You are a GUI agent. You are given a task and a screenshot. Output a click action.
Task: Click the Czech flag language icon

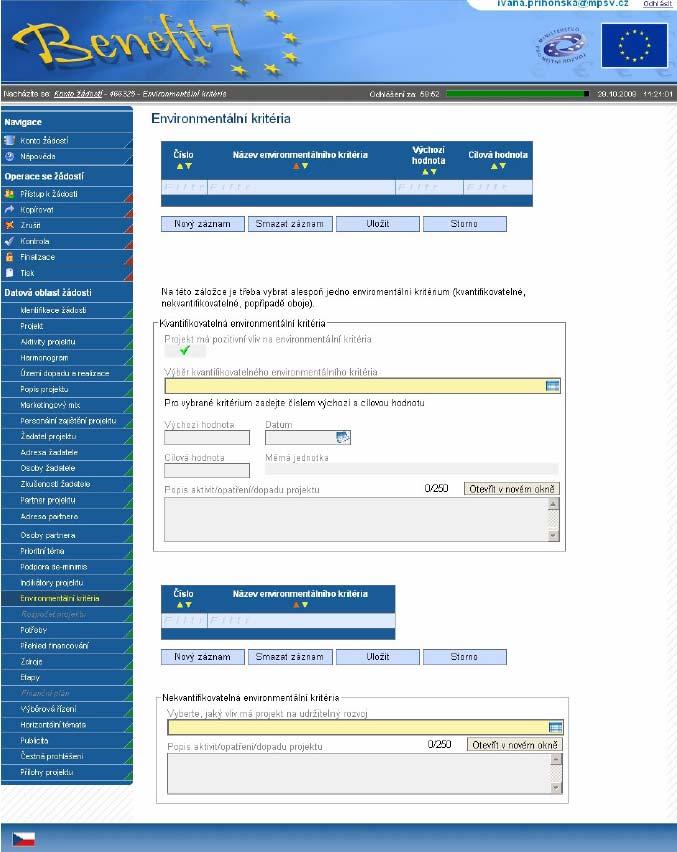pos(23,839)
